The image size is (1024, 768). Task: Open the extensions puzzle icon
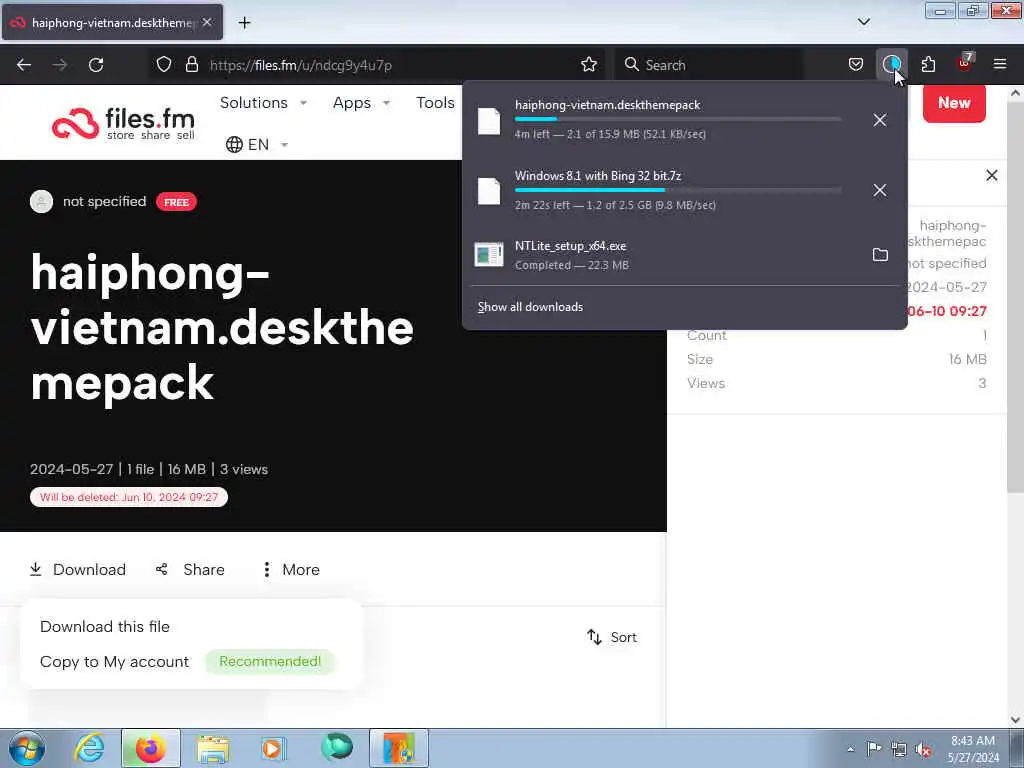[928, 65]
